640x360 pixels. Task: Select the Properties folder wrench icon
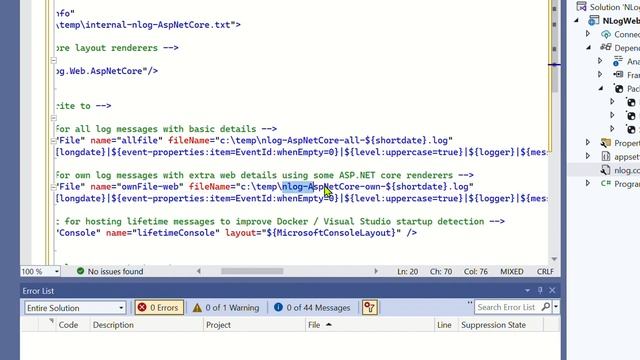click(x=606, y=143)
